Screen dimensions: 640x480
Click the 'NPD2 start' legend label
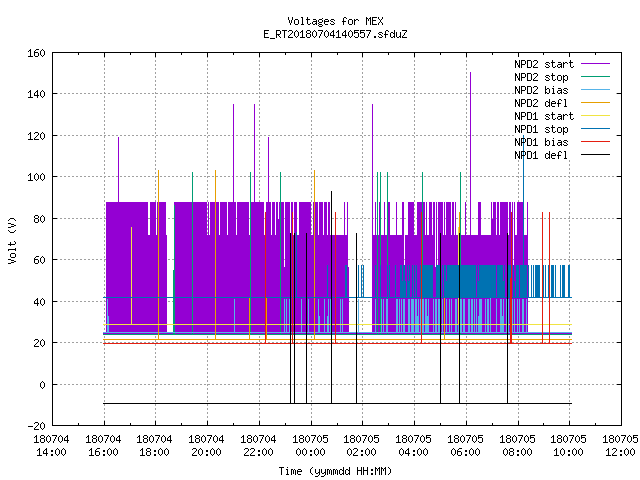point(544,64)
